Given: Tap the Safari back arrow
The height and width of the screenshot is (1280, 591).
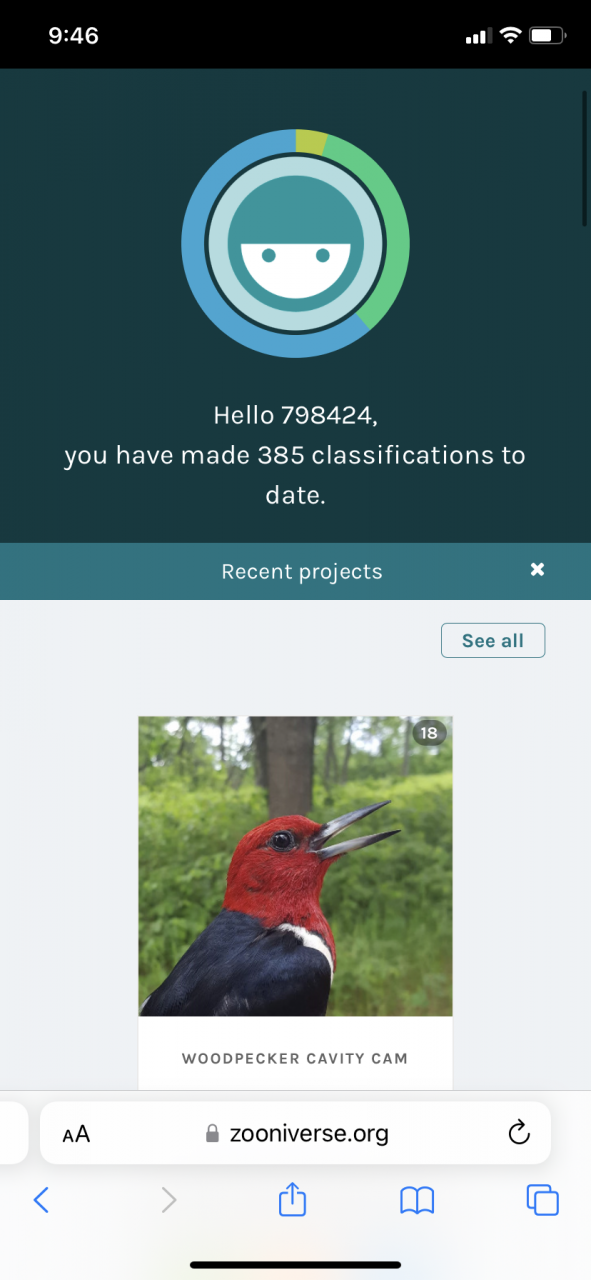Looking at the screenshot, I should pos(41,1199).
